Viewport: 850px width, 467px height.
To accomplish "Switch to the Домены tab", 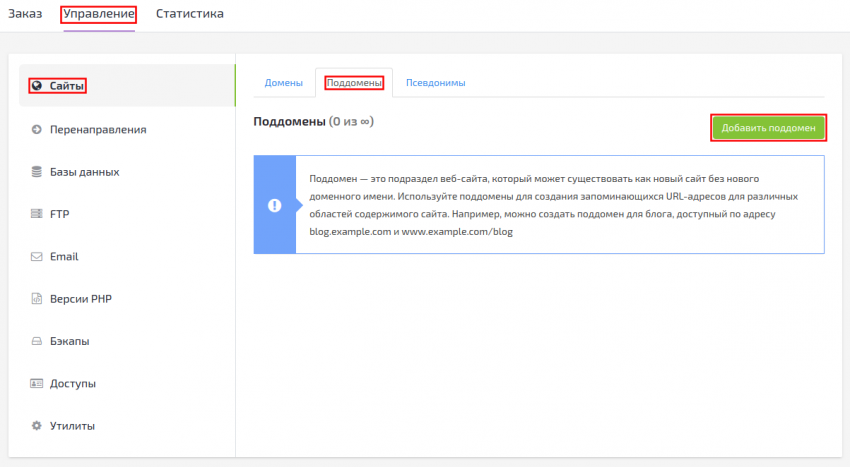I will (284, 83).
